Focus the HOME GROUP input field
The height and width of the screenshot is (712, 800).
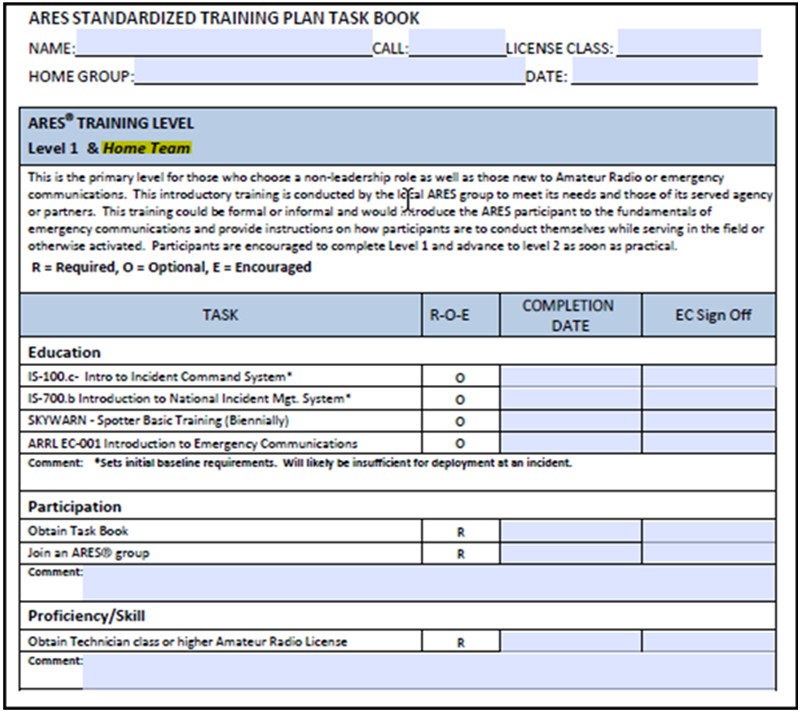(x=329, y=75)
